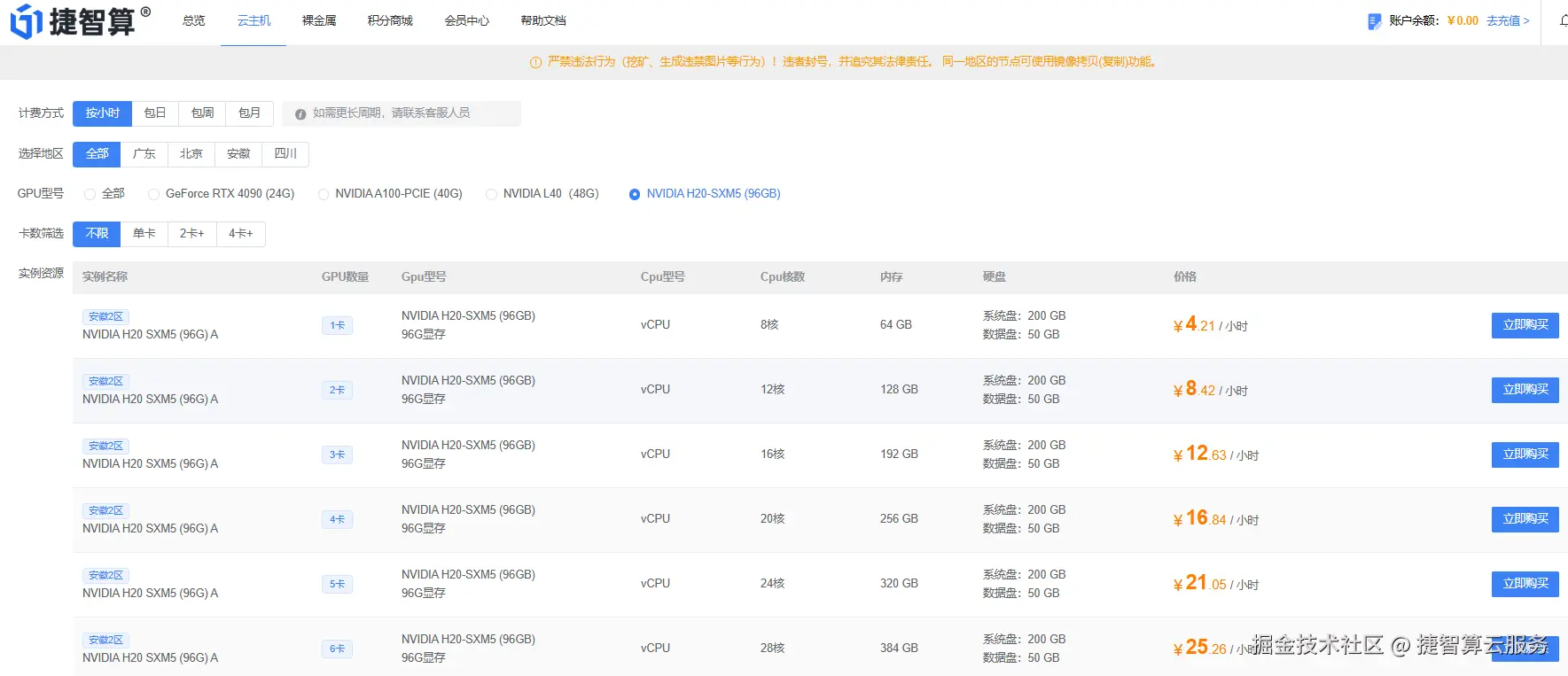
Task: Click the 3卡 GPU count badge
Action: click(x=337, y=455)
